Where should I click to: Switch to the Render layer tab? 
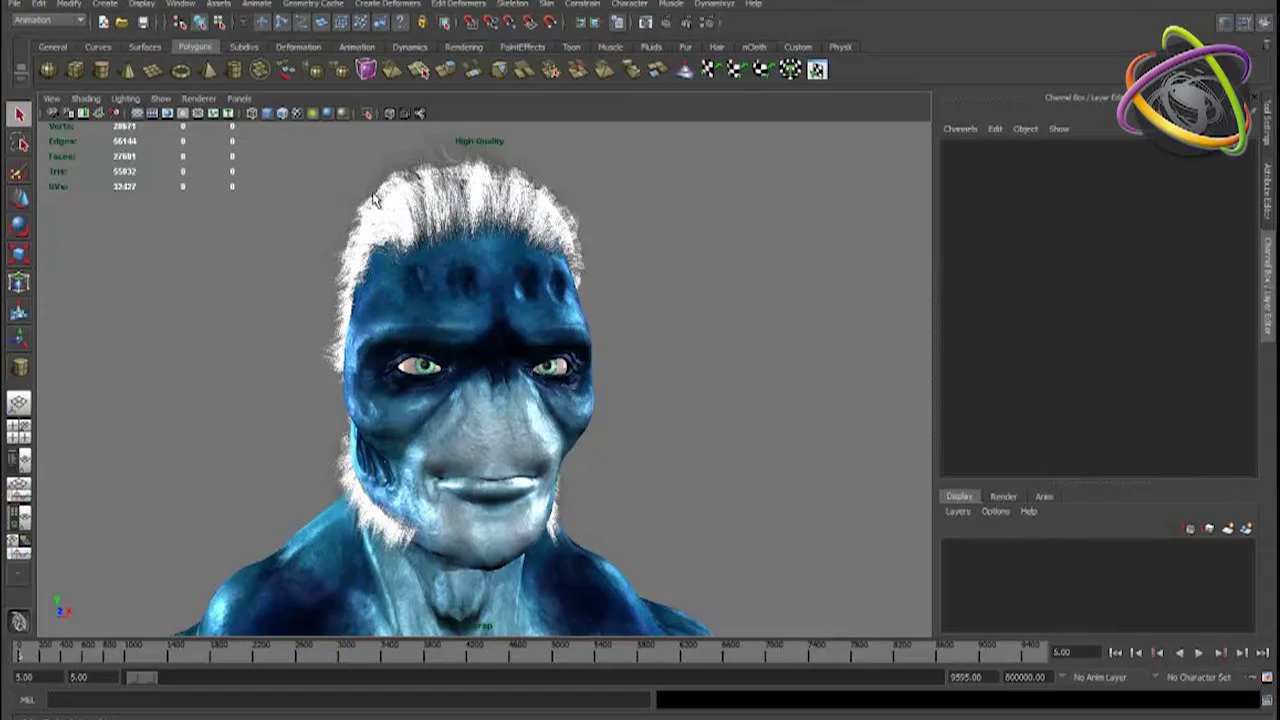[x=1003, y=497]
